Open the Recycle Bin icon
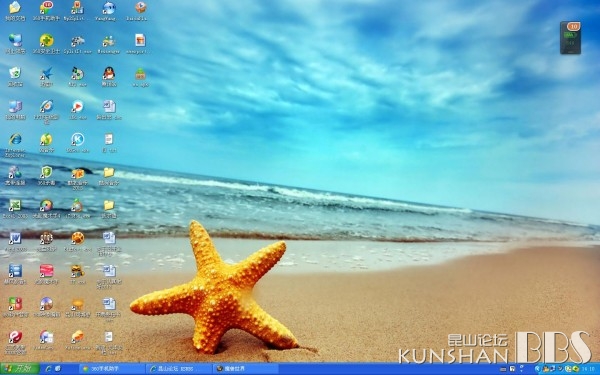Viewport: 600px width, 375px height. pyautogui.click(x=15, y=73)
